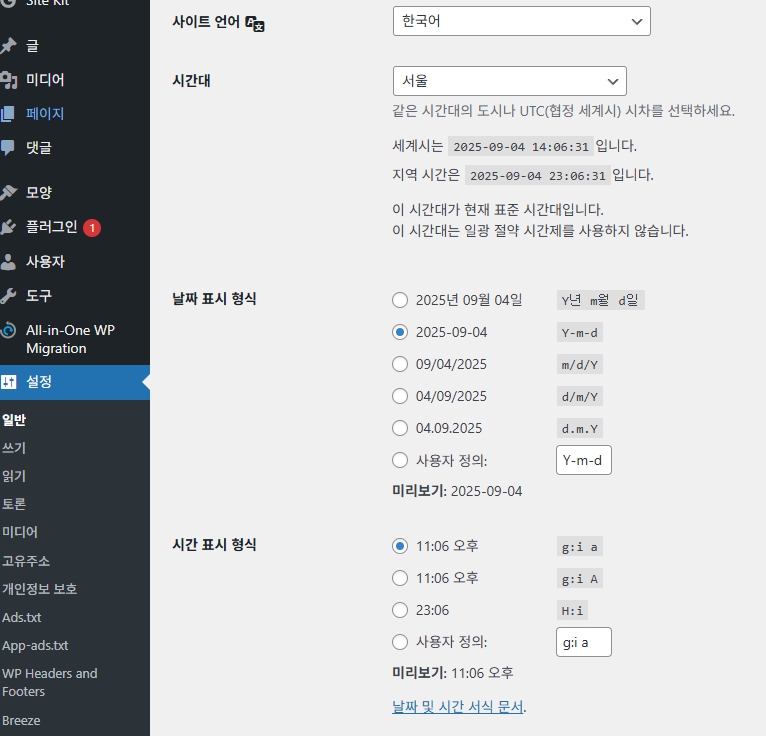Click the translation icon next to 사이트 언어
The height and width of the screenshot is (736, 766).
tap(255, 23)
